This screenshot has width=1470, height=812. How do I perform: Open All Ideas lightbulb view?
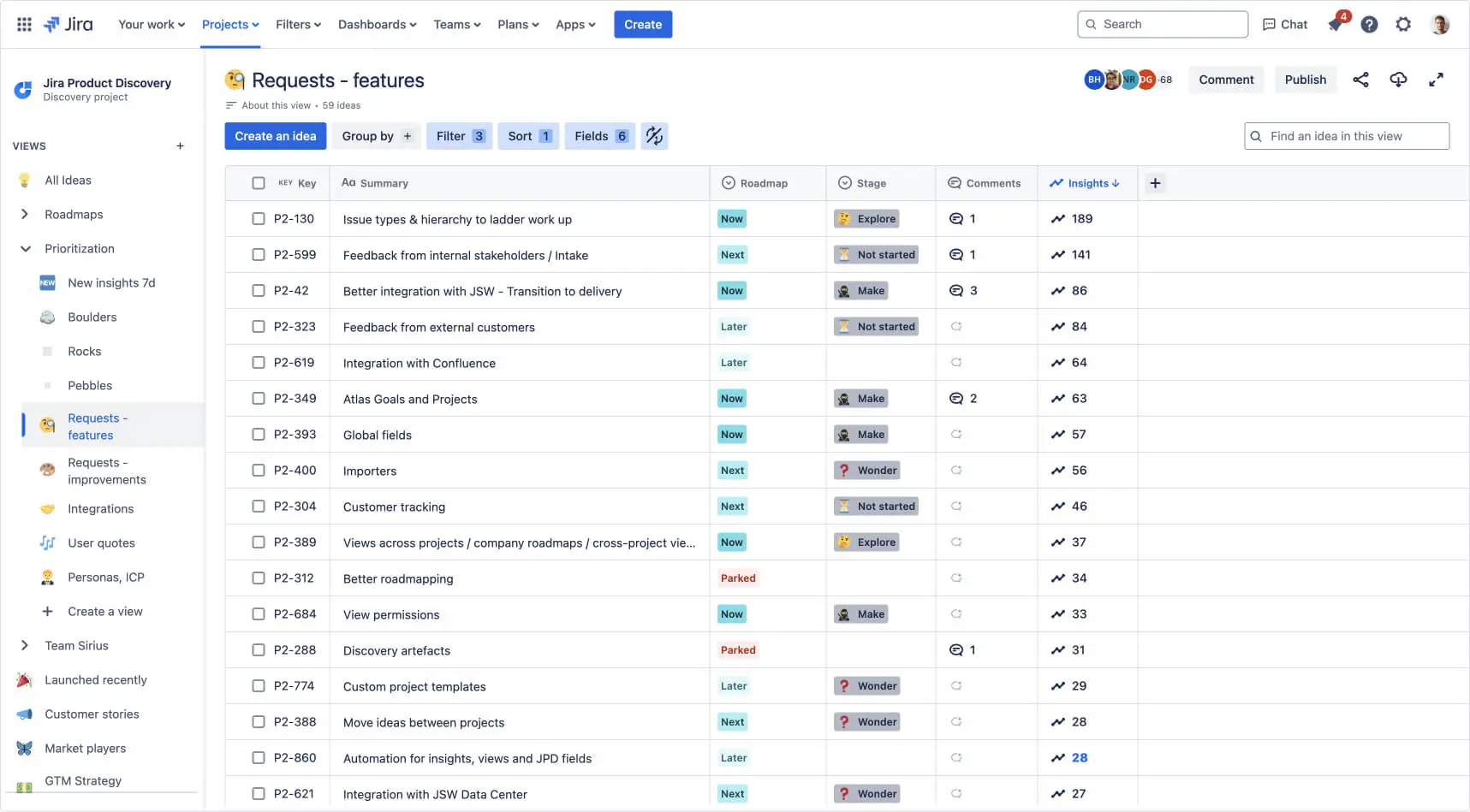tap(68, 181)
